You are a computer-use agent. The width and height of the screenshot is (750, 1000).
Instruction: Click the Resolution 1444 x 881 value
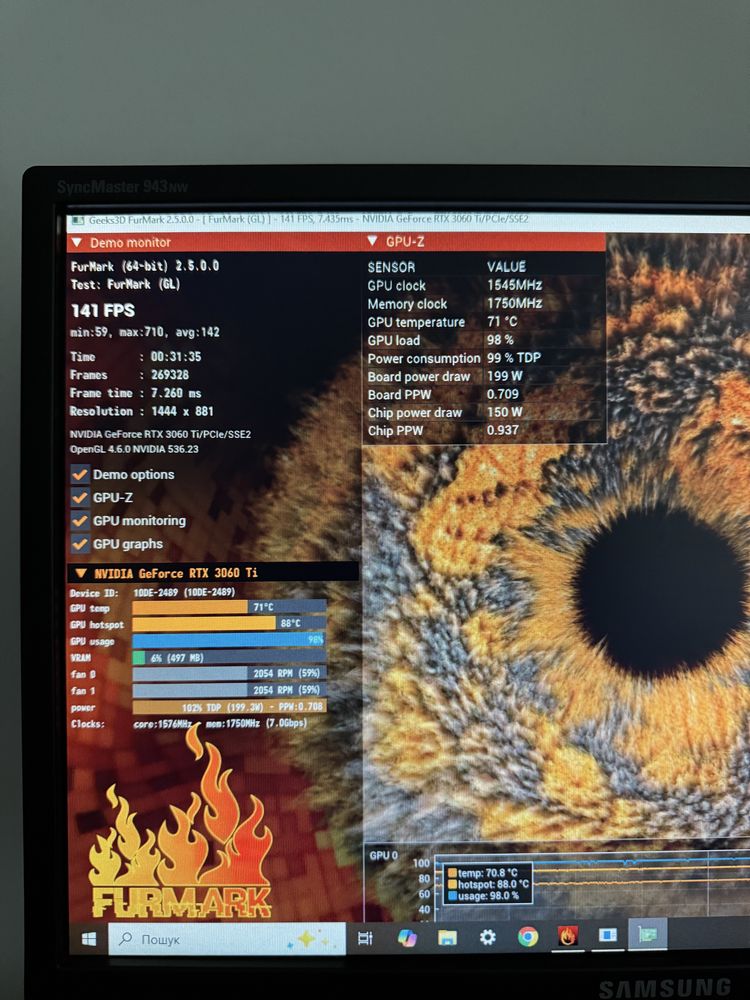(x=182, y=411)
